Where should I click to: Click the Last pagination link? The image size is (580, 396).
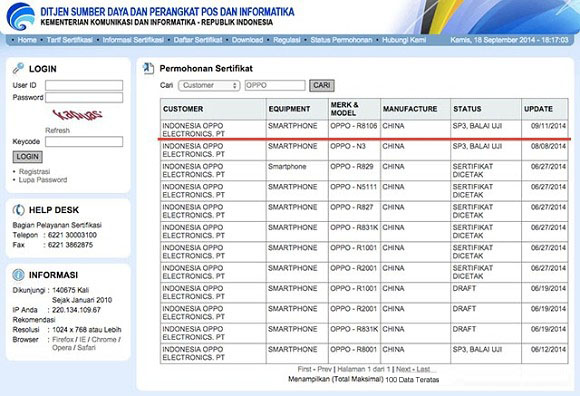click(424, 369)
